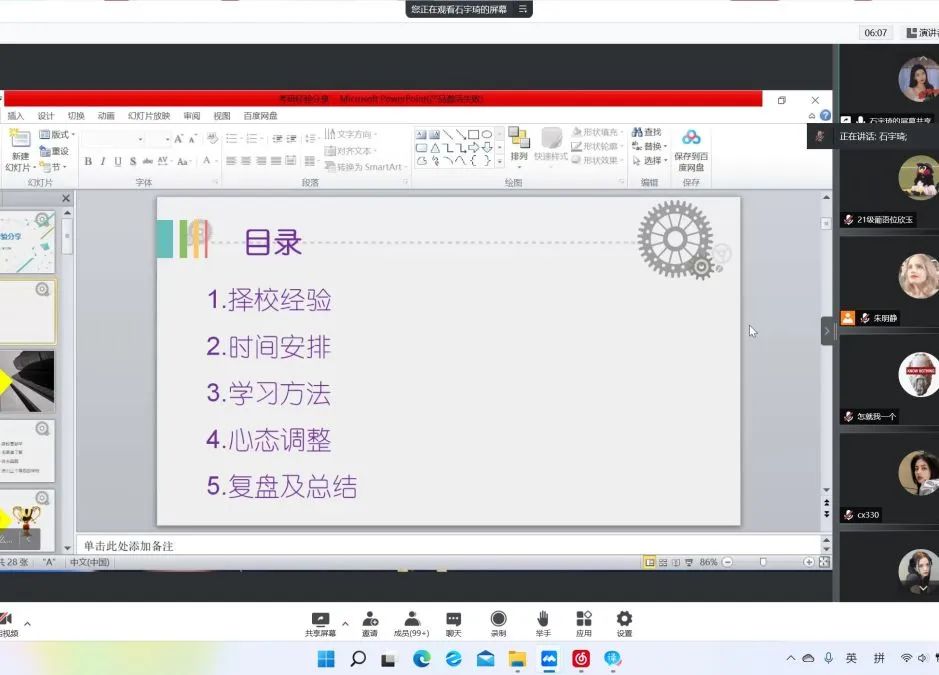Open Windows Start menu
Screen dimensions: 939x675
pos(326,659)
